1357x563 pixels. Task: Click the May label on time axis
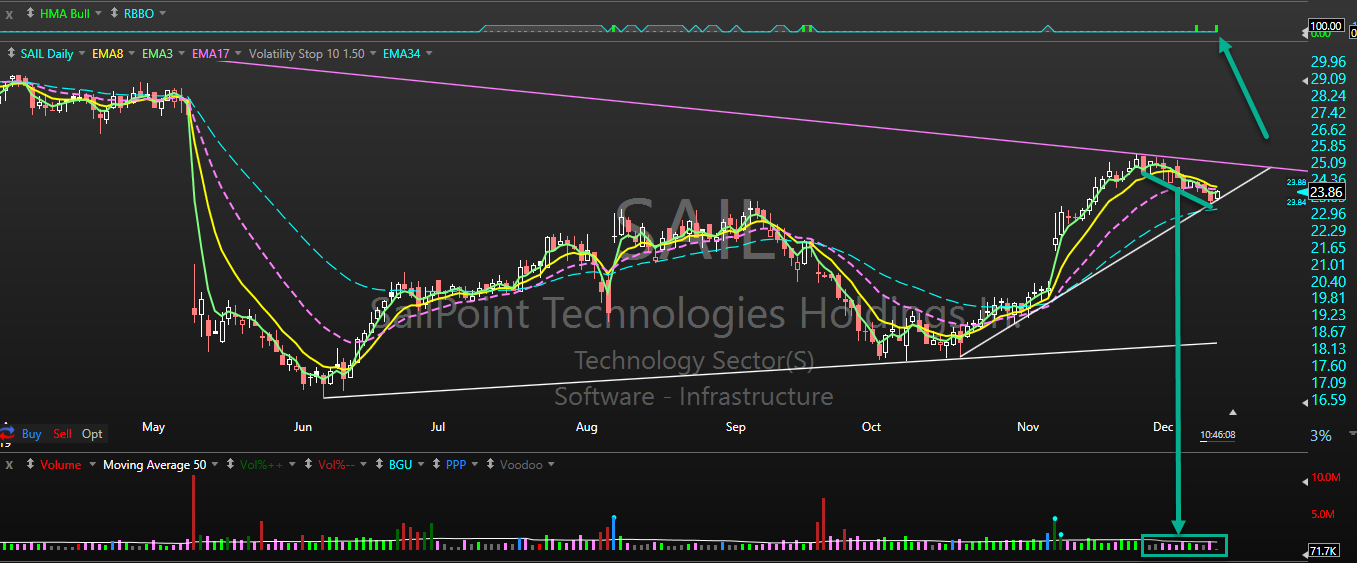[153, 427]
